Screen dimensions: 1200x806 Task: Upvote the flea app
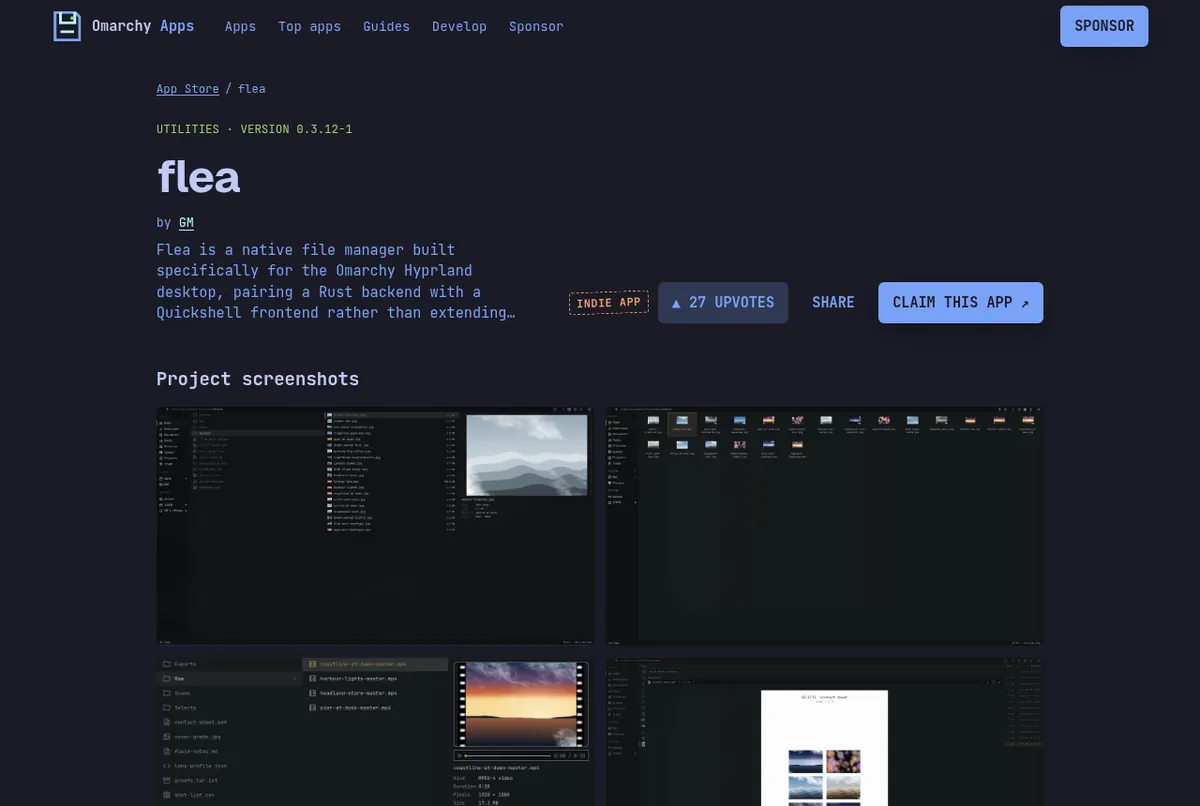723,303
